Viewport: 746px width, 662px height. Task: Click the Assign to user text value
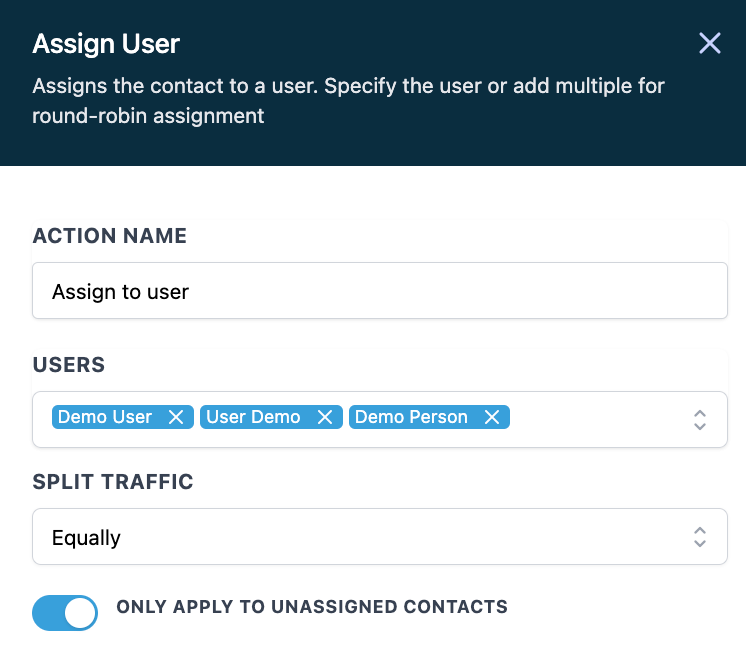point(121,292)
